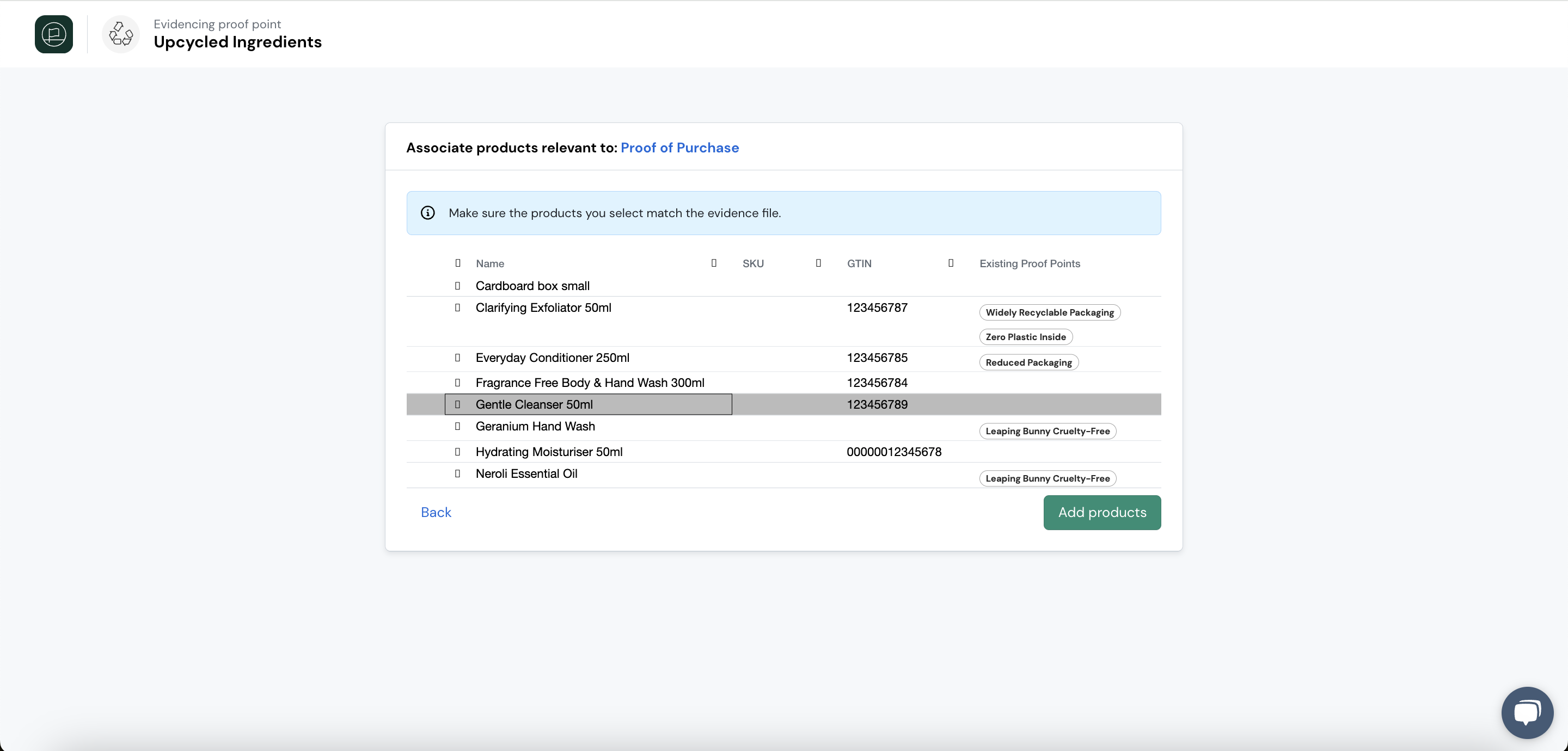Click the Add products button
The height and width of the screenshot is (751, 1568).
point(1102,513)
